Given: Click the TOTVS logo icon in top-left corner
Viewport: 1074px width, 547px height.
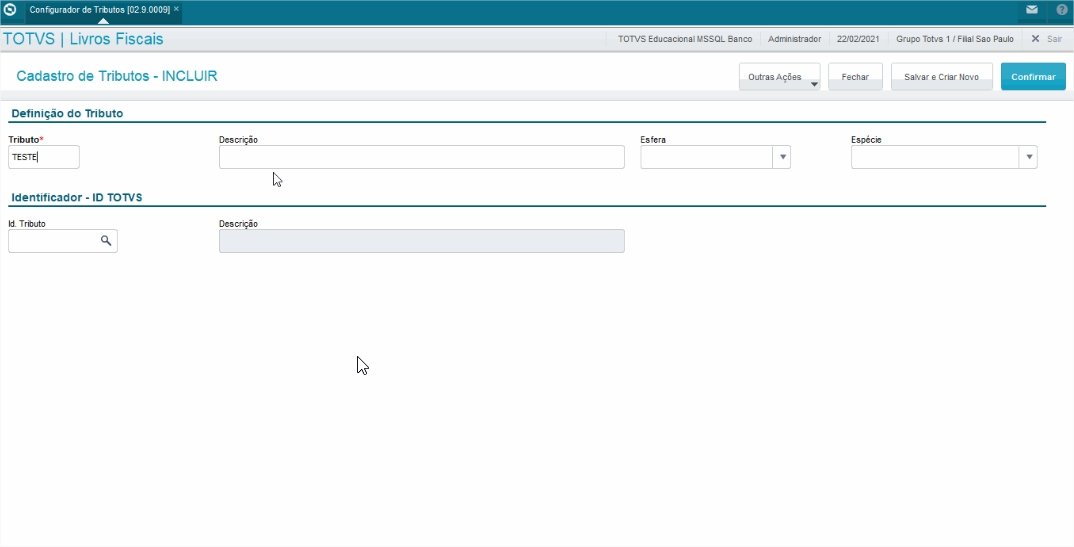Looking at the screenshot, I should (10, 9).
